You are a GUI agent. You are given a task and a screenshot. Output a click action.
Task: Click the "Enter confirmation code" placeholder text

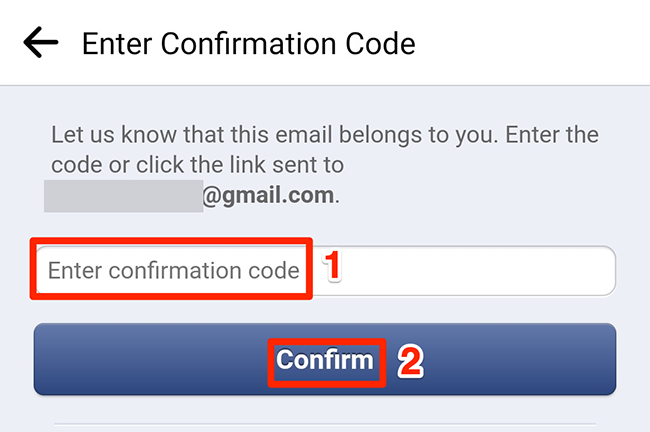click(173, 271)
